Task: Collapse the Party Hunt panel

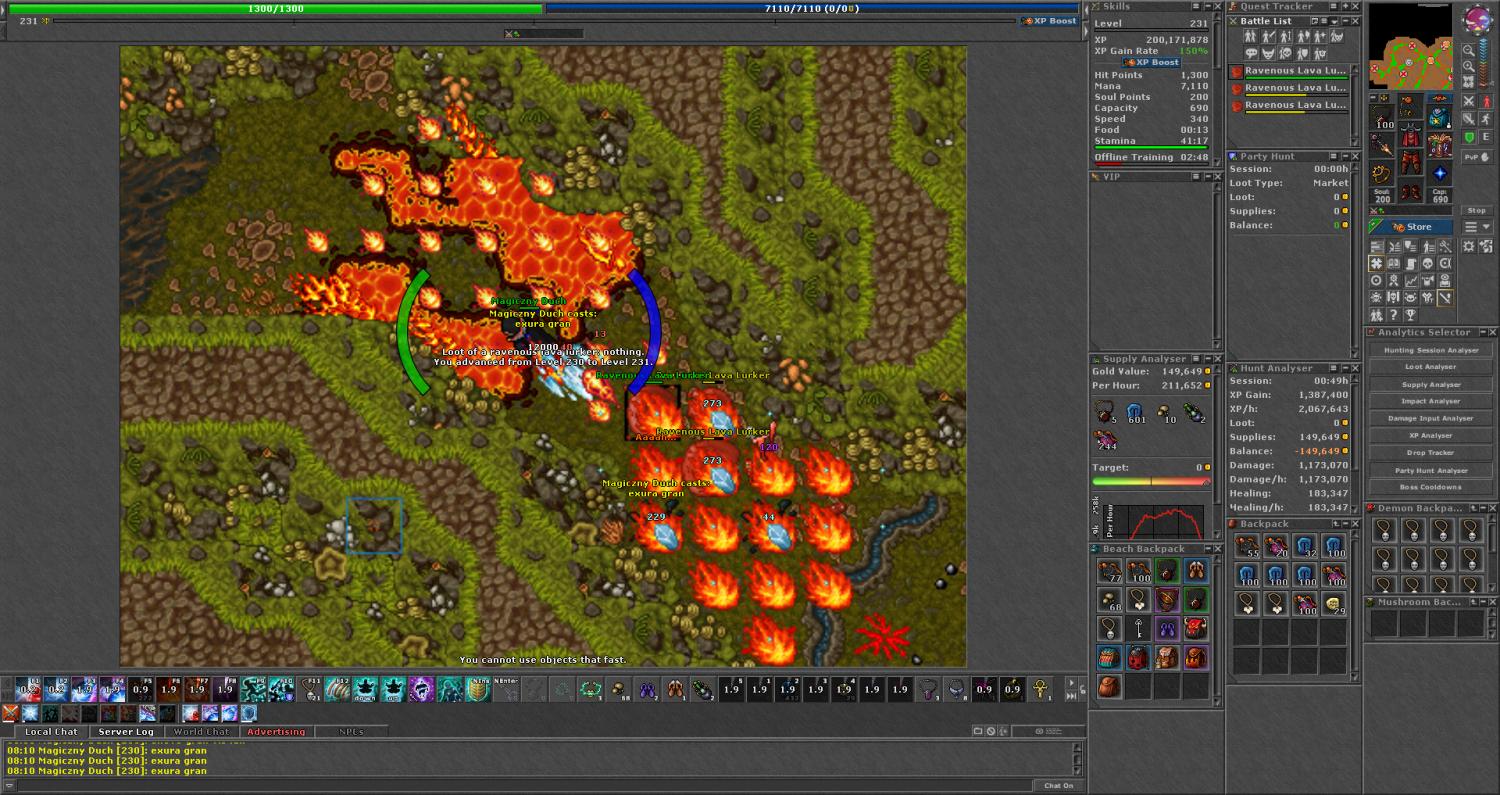Action: point(1343,157)
